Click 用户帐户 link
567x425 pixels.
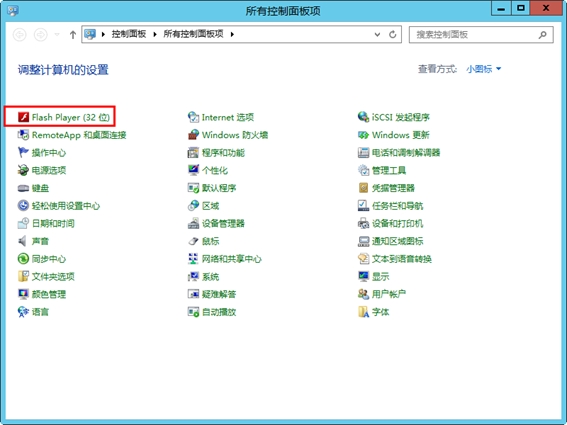389,294
